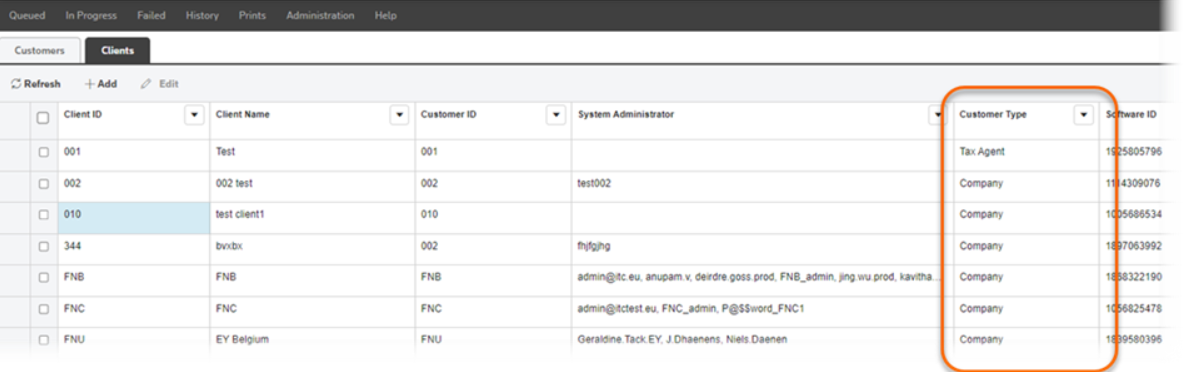1184x372 pixels.
Task: Open the Queued menu
Action: point(27,15)
